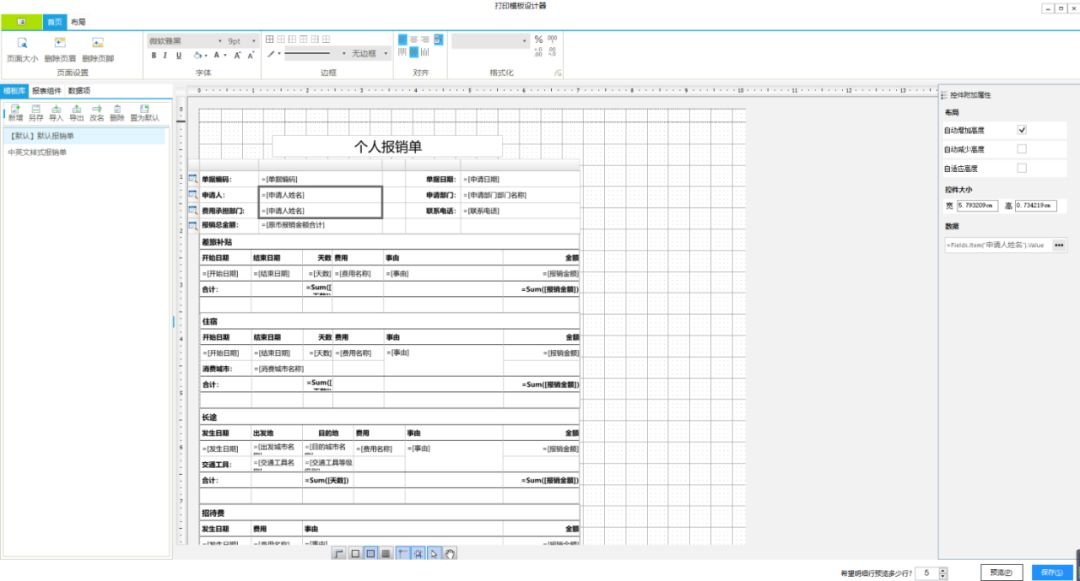Open the 布局 ribbon tab
The width and height of the screenshot is (1080, 581).
pos(78,21)
